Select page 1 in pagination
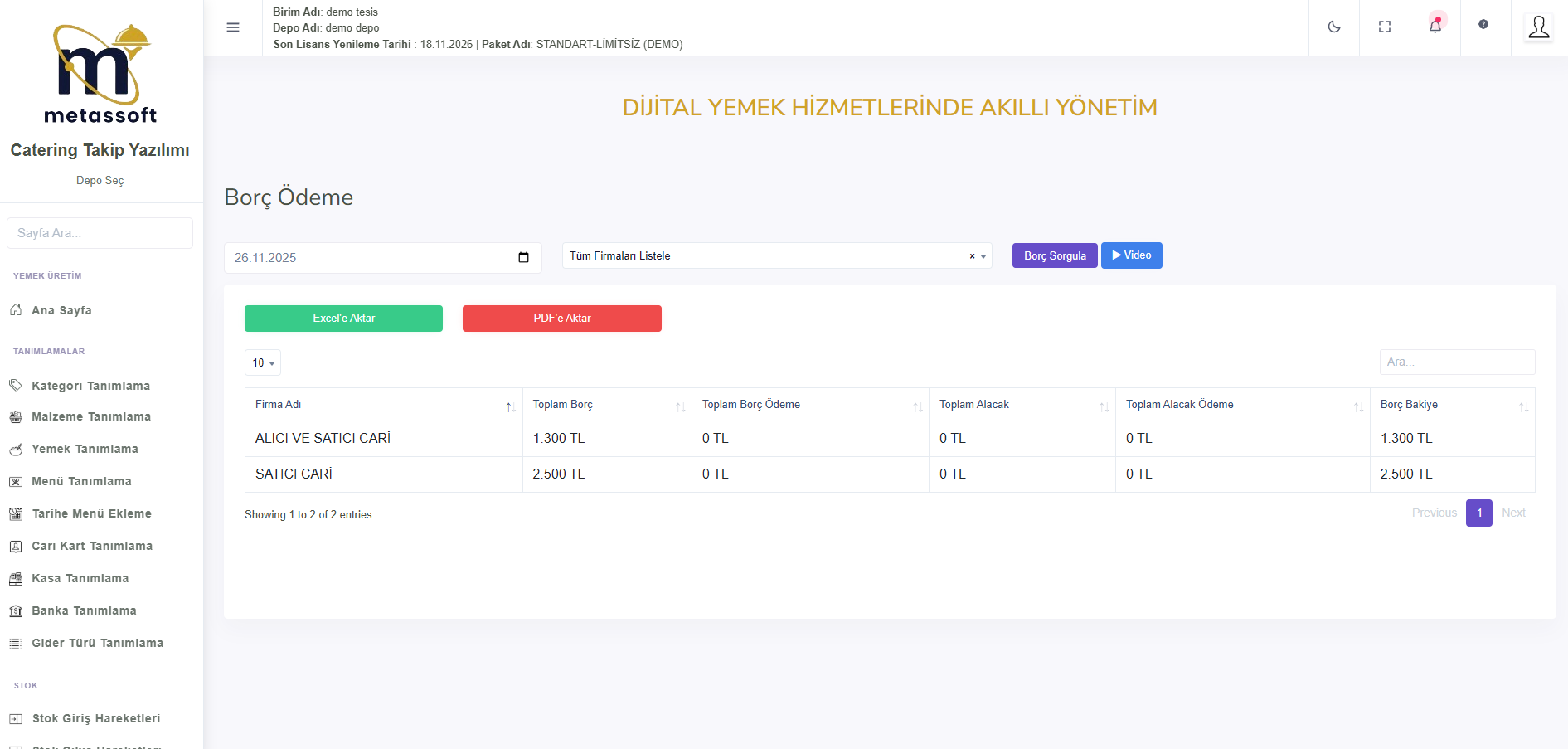The image size is (1568, 749). 1478,513
